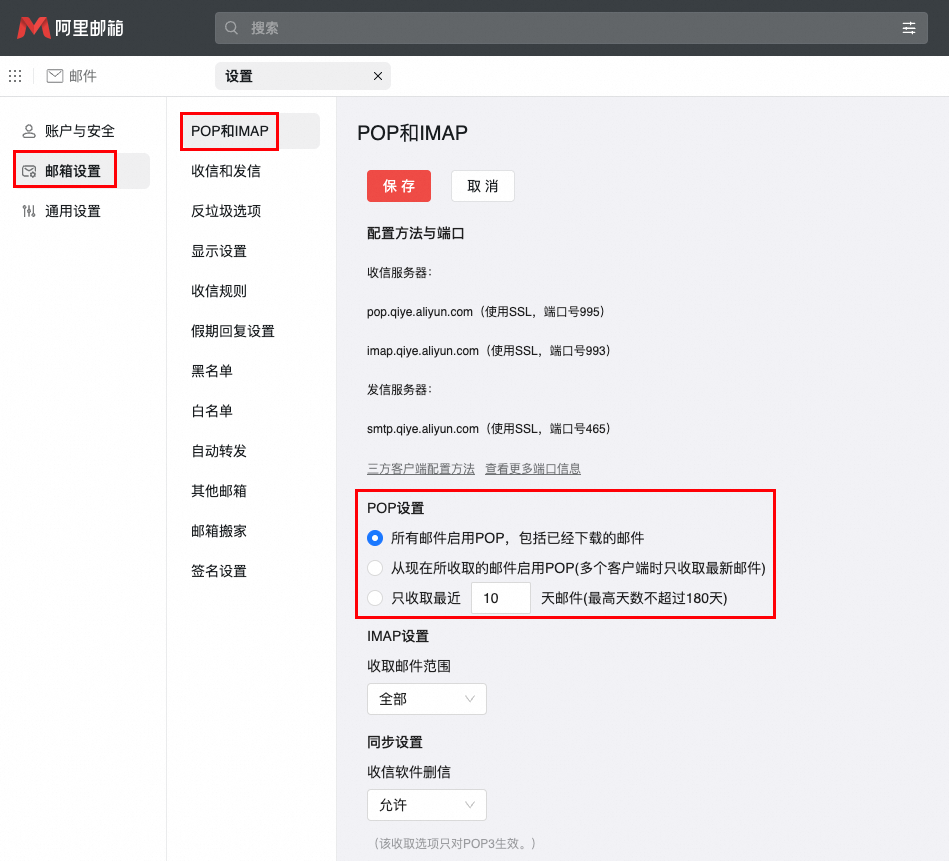Open the advanced search filter icon

tap(909, 27)
